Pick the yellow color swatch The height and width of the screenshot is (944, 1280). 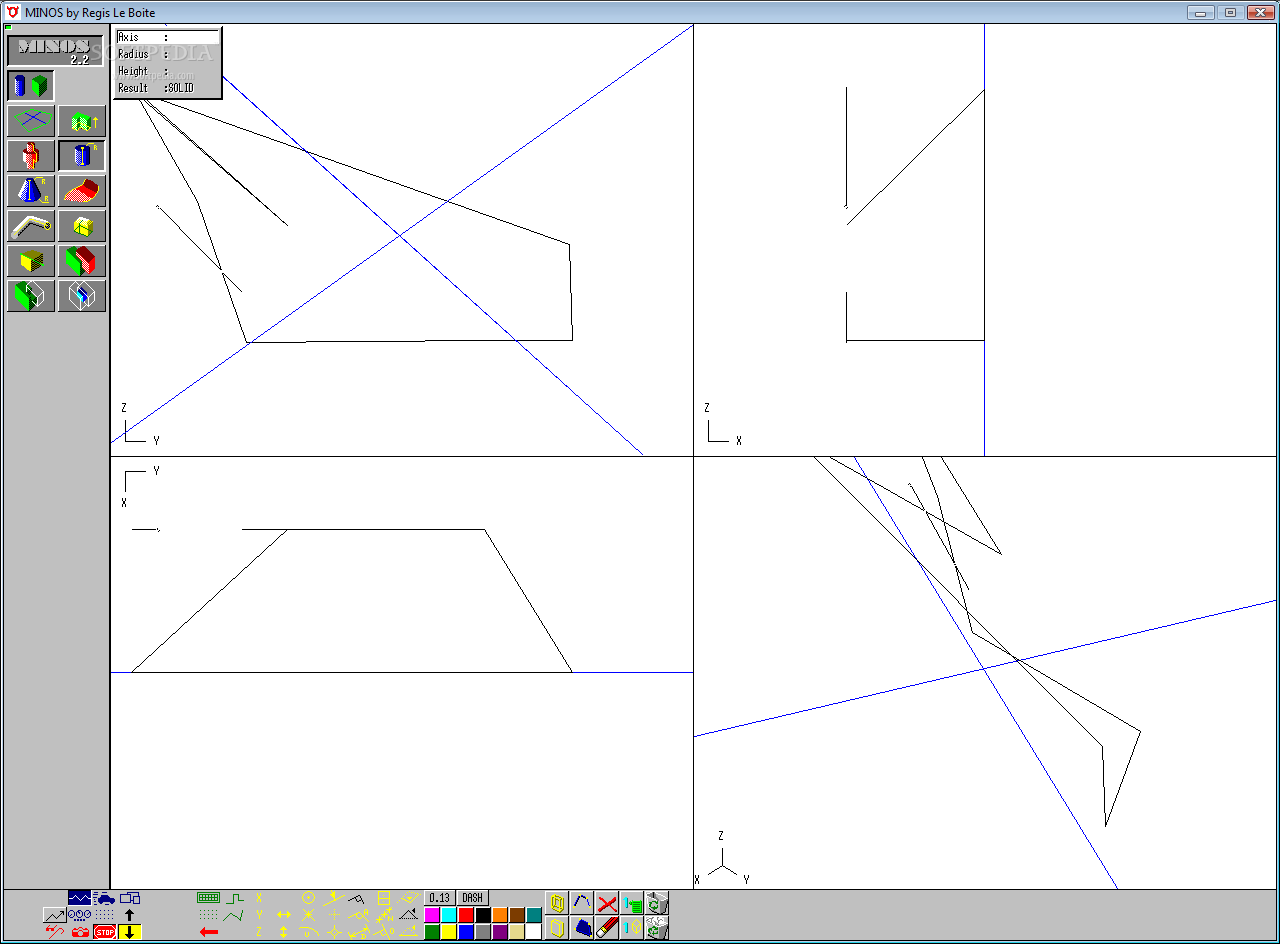[449, 932]
